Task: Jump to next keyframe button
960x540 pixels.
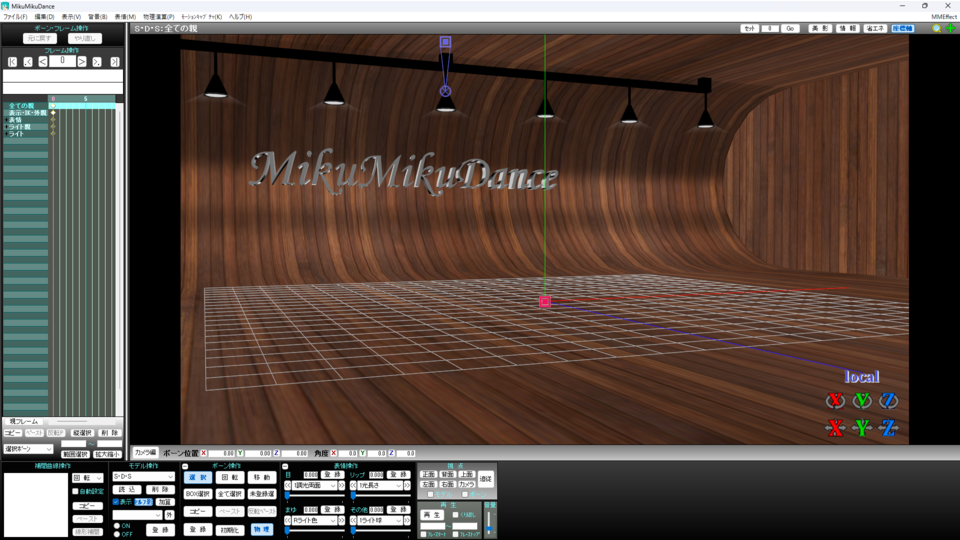Action: (x=97, y=62)
